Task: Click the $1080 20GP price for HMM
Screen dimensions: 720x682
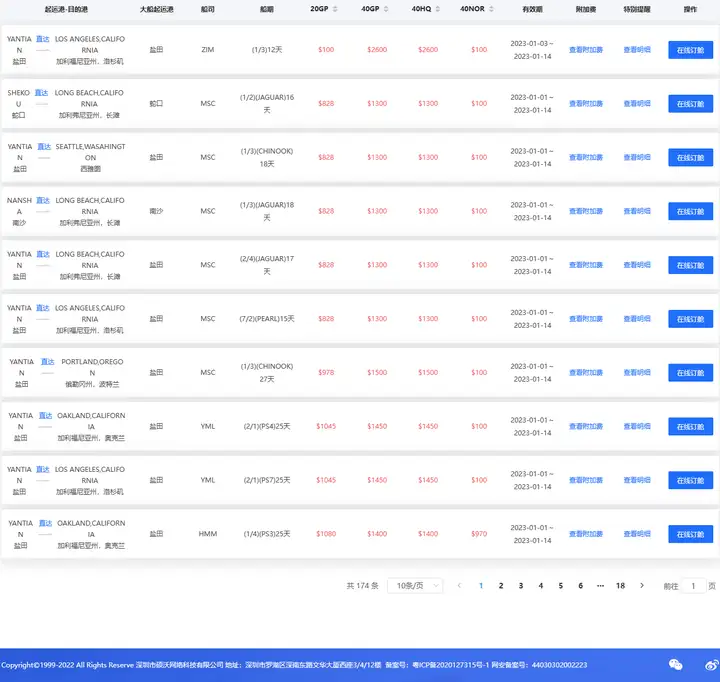Action: point(326,534)
